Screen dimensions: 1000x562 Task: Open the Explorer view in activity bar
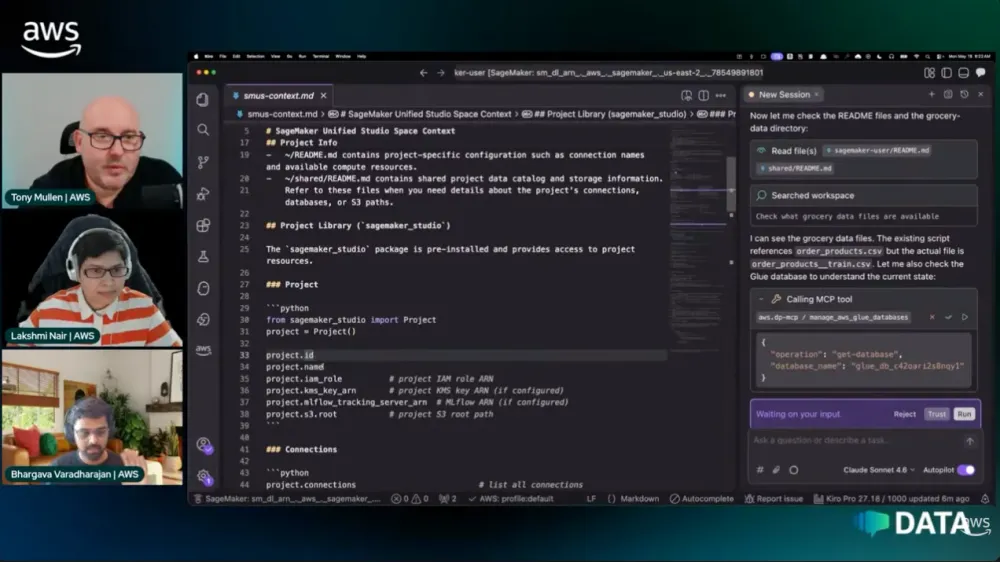click(203, 100)
